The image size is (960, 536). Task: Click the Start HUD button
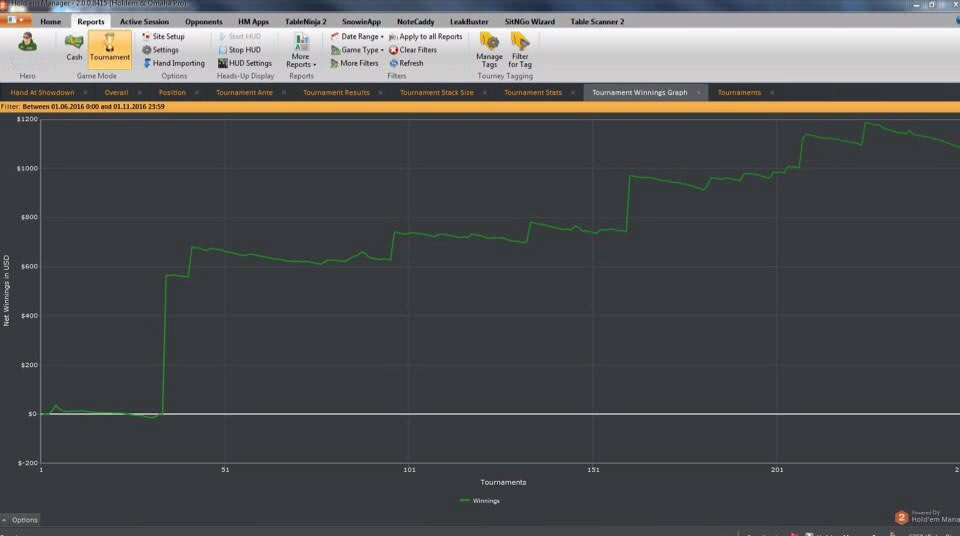click(239, 37)
